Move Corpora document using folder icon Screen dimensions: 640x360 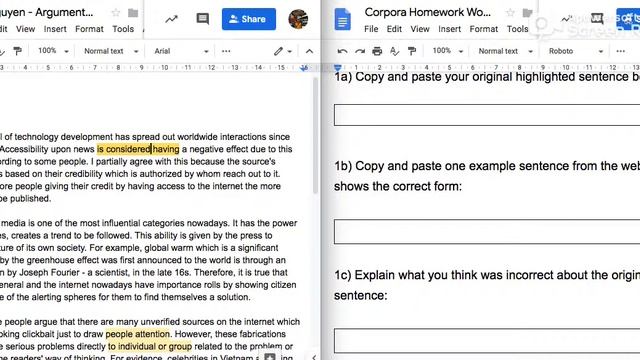pyautogui.click(x=527, y=13)
